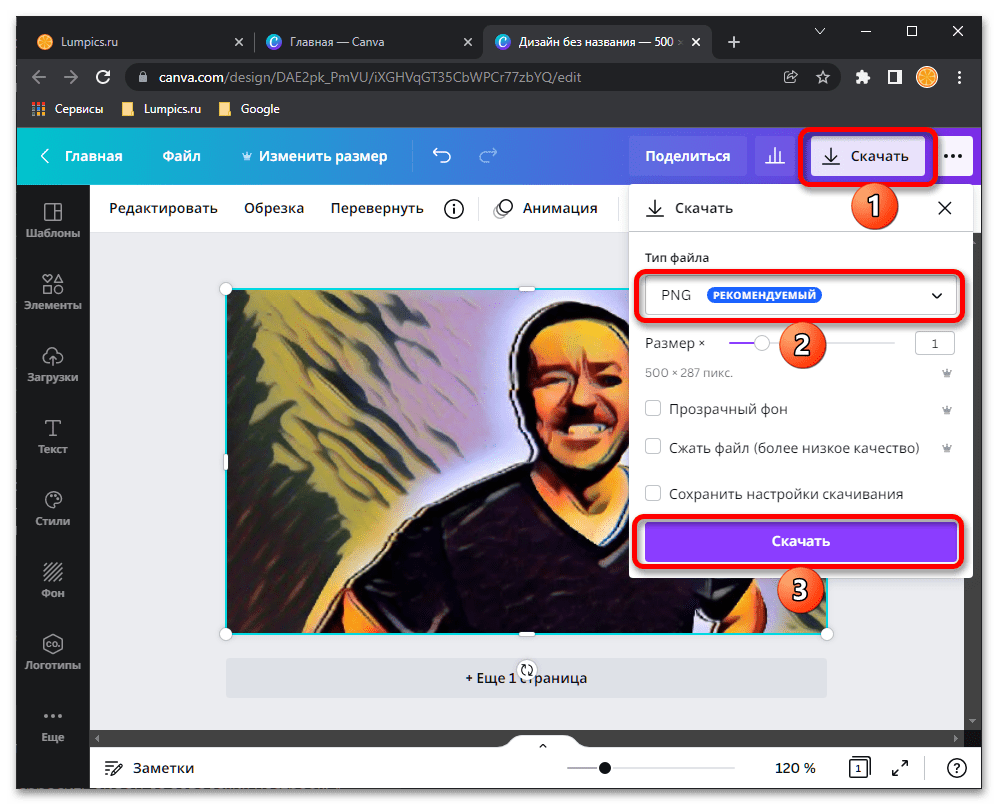Open the Загрузки uploads panel
Image resolution: width=998 pixels, height=805 pixels.
click(53, 364)
